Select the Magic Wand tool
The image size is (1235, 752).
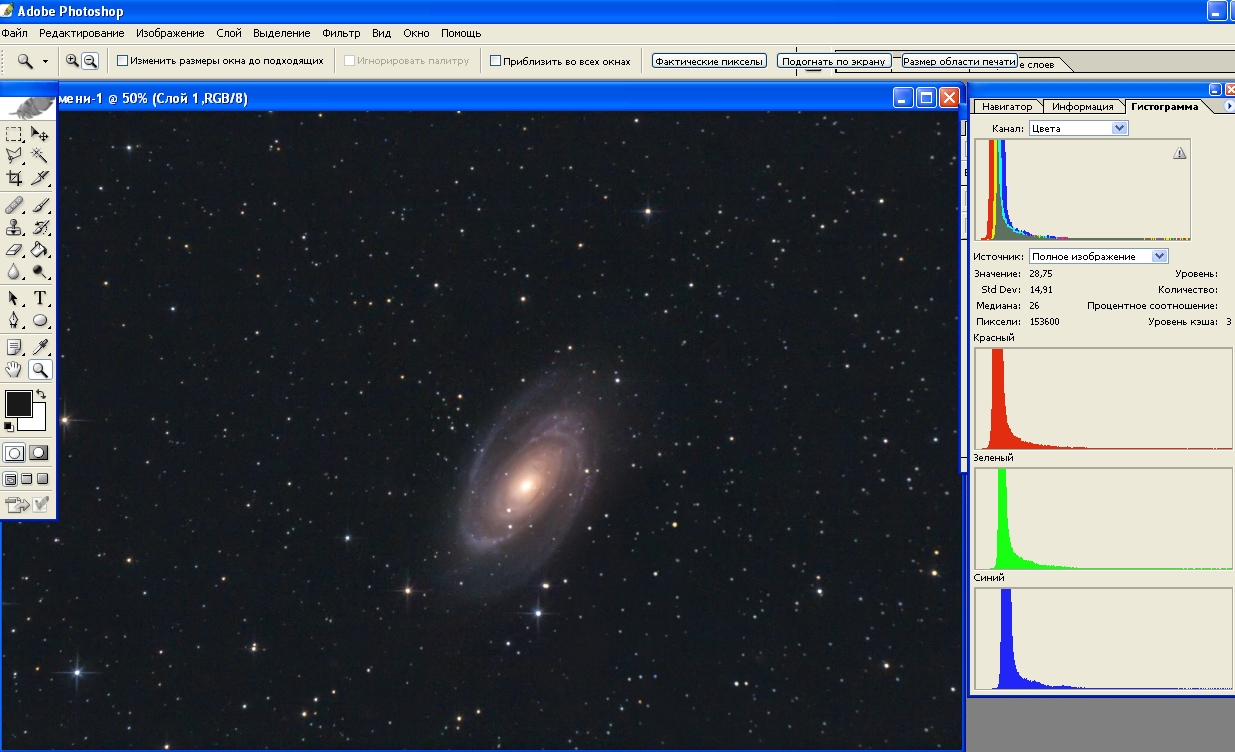[x=40, y=155]
